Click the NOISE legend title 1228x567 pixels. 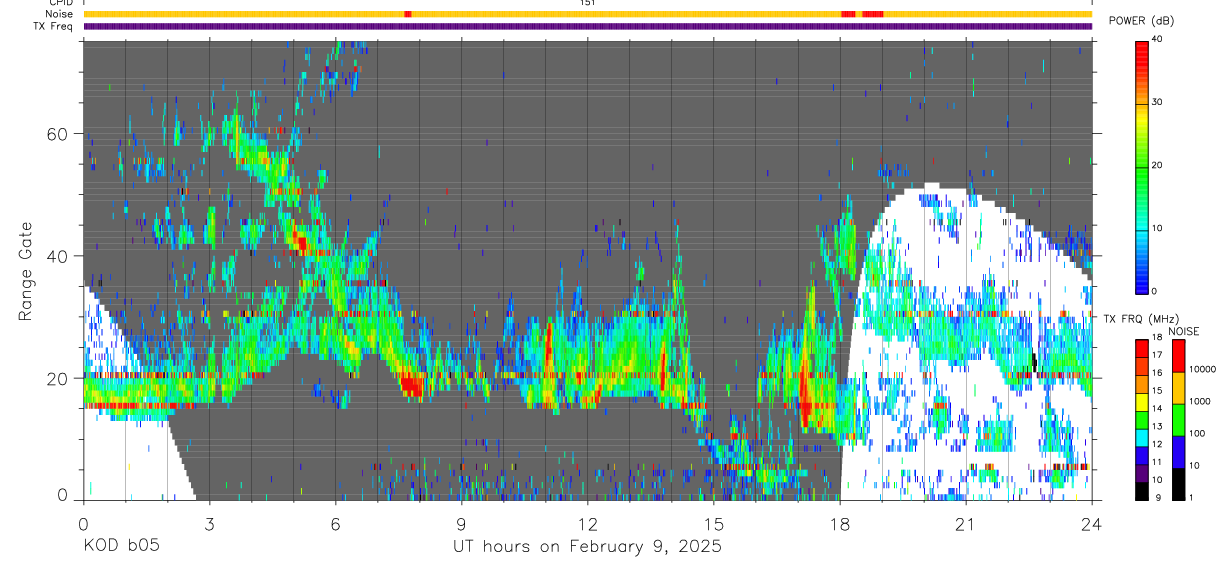pos(1184,331)
